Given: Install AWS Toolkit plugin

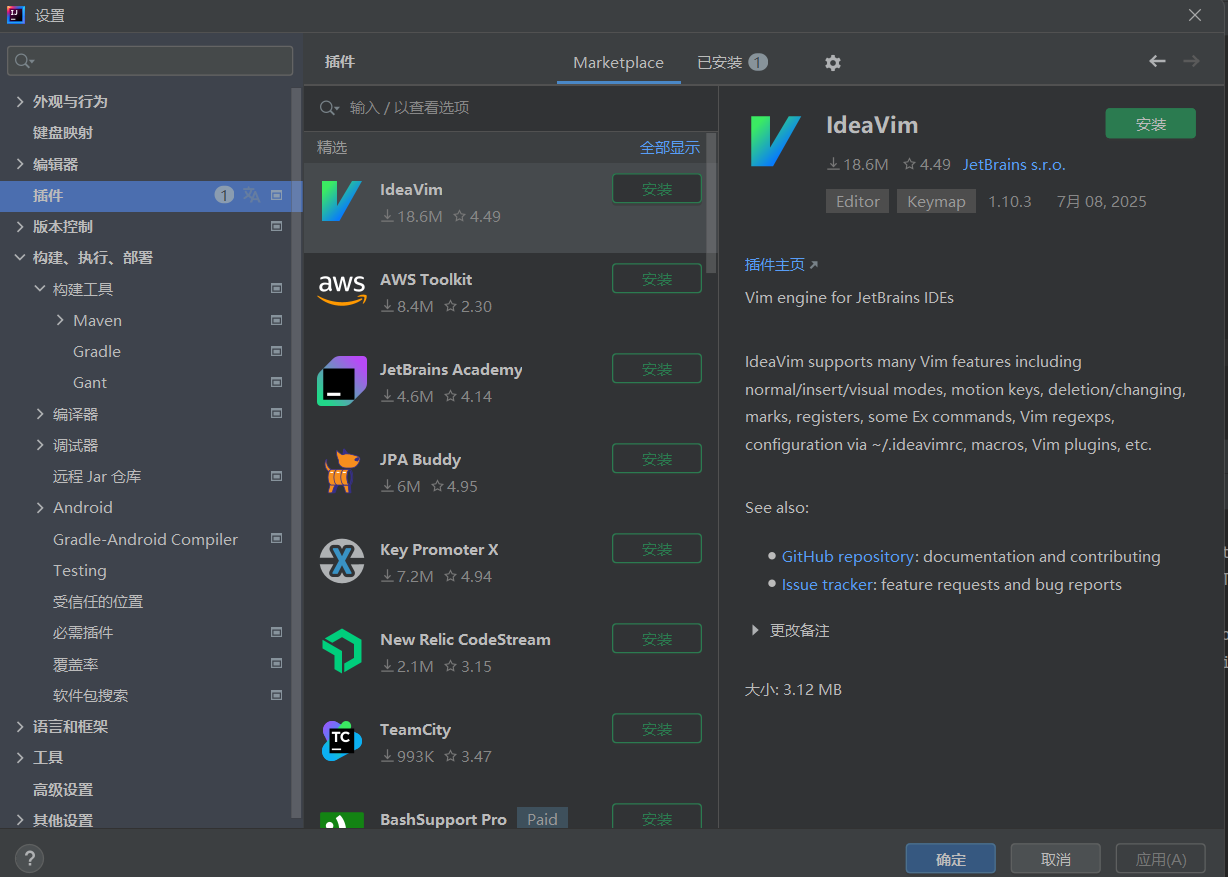Looking at the screenshot, I should coord(657,279).
